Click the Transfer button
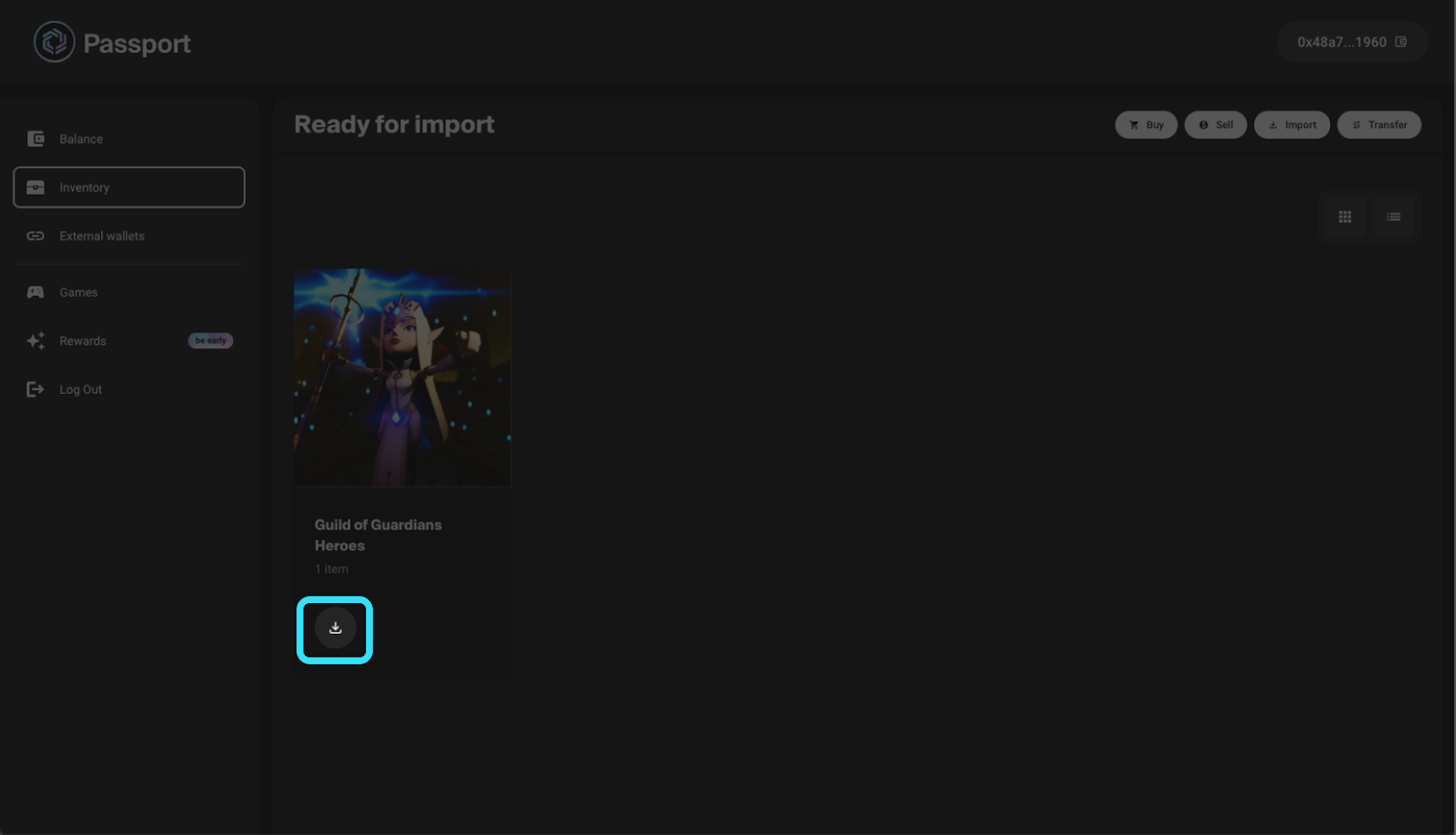1456x835 pixels. [1380, 125]
